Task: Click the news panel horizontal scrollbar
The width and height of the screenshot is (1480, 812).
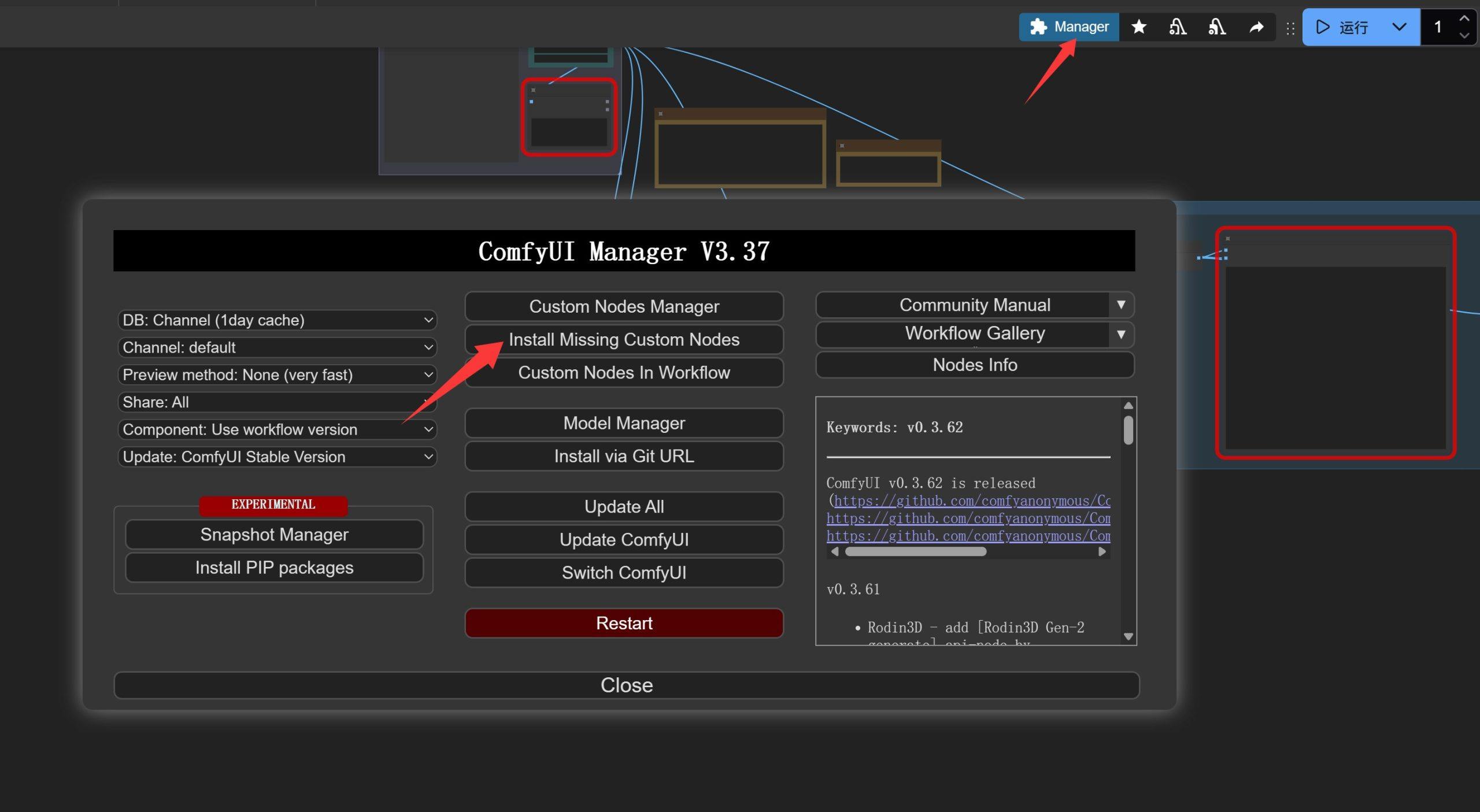Action: coord(915,552)
